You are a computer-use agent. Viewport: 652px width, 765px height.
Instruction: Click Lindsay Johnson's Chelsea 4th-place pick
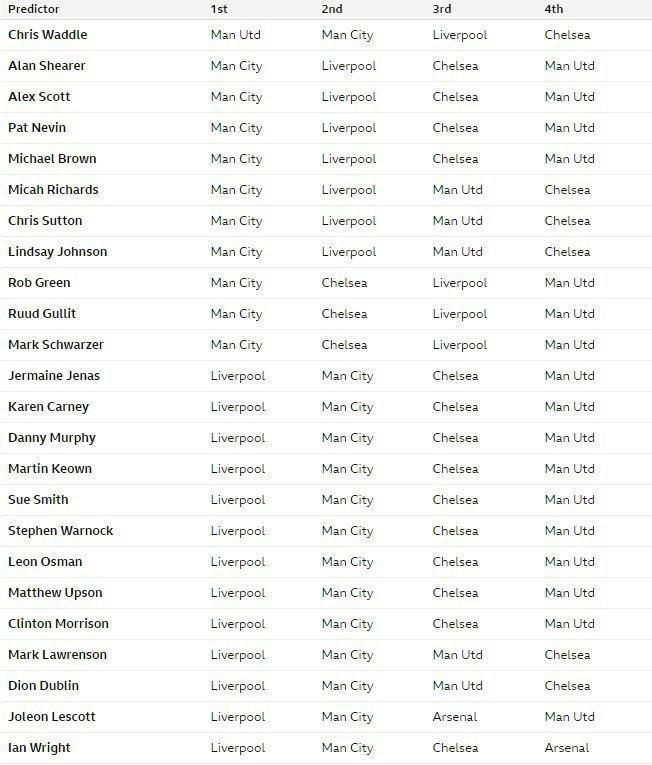point(567,252)
